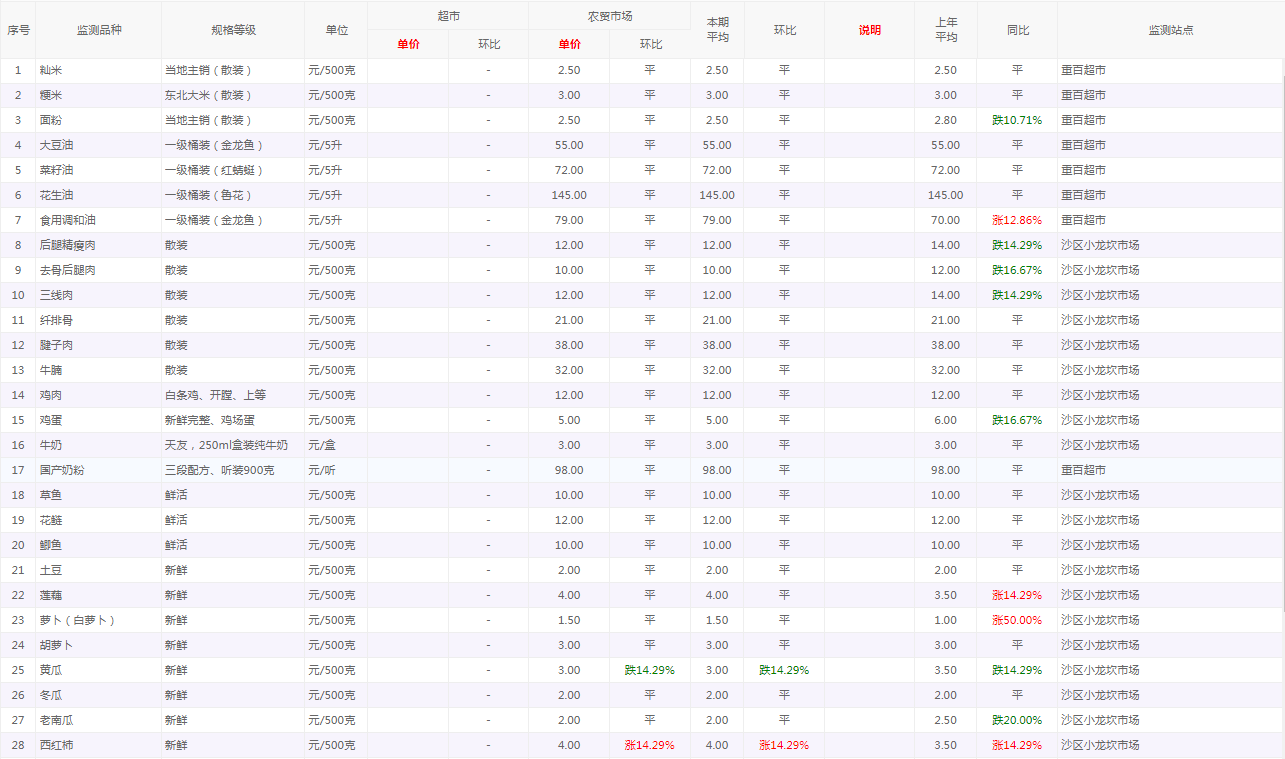Click the 同比 column header
Image resolution: width=1285 pixels, height=759 pixels.
(x=1017, y=30)
